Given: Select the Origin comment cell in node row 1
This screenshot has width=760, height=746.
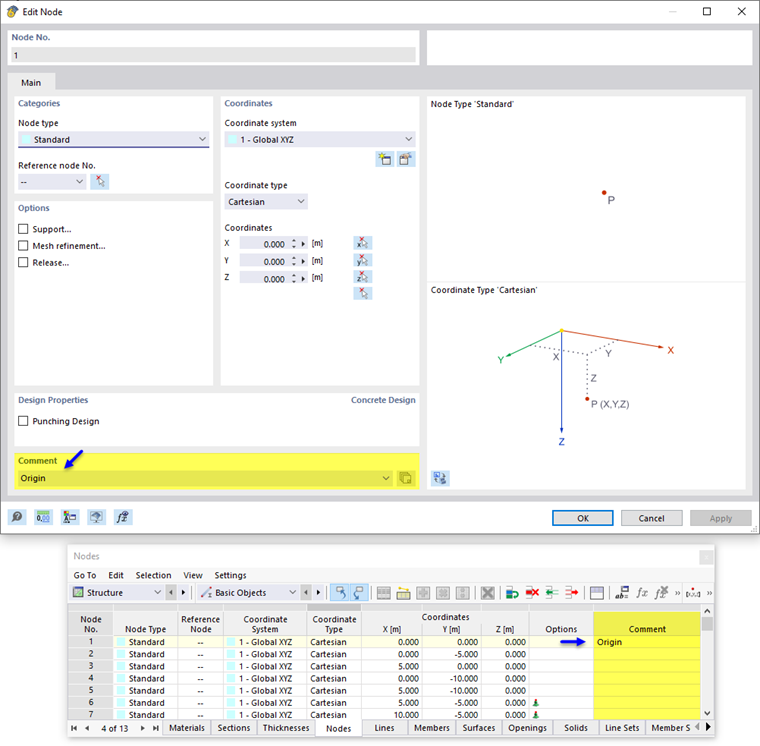Looking at the screenshot, I should 647,642.
